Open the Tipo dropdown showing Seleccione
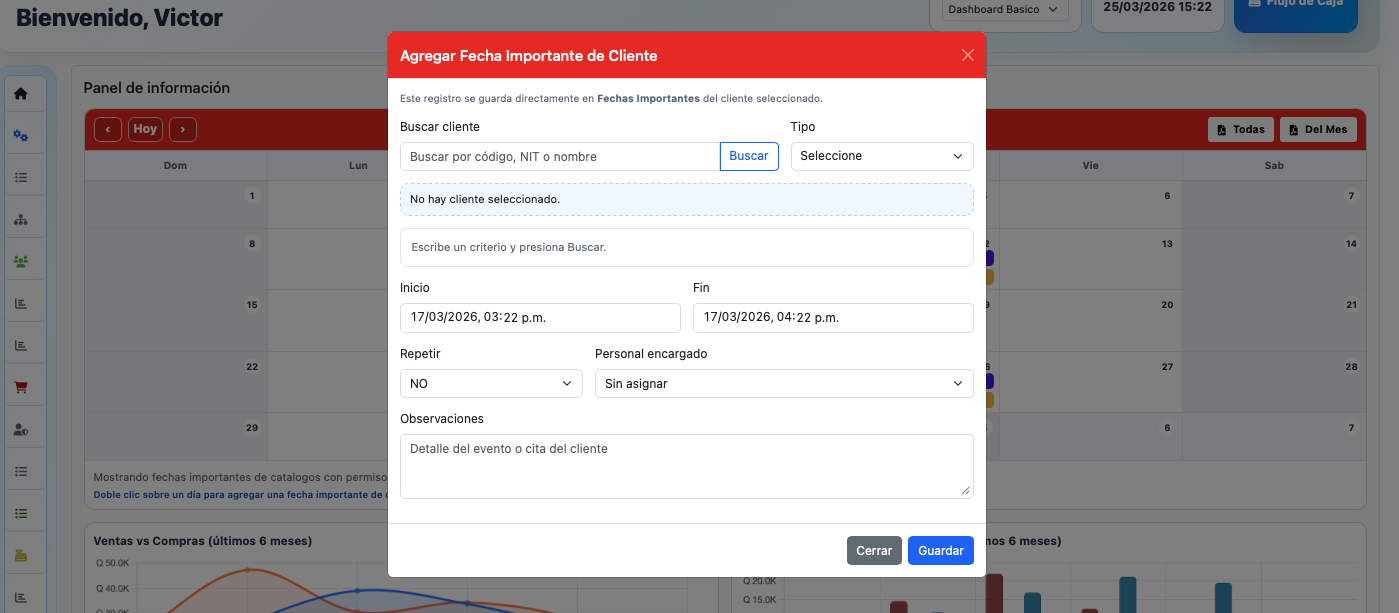 (x=881, y=156)
